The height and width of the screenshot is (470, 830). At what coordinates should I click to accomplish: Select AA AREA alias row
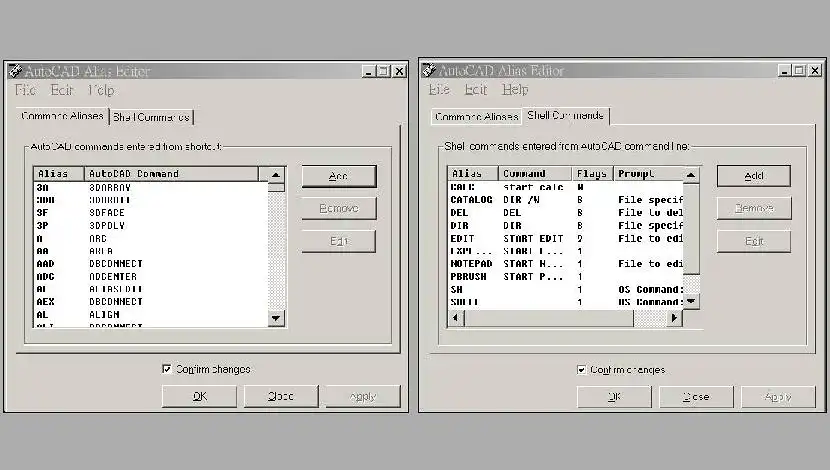click(151, 251)
